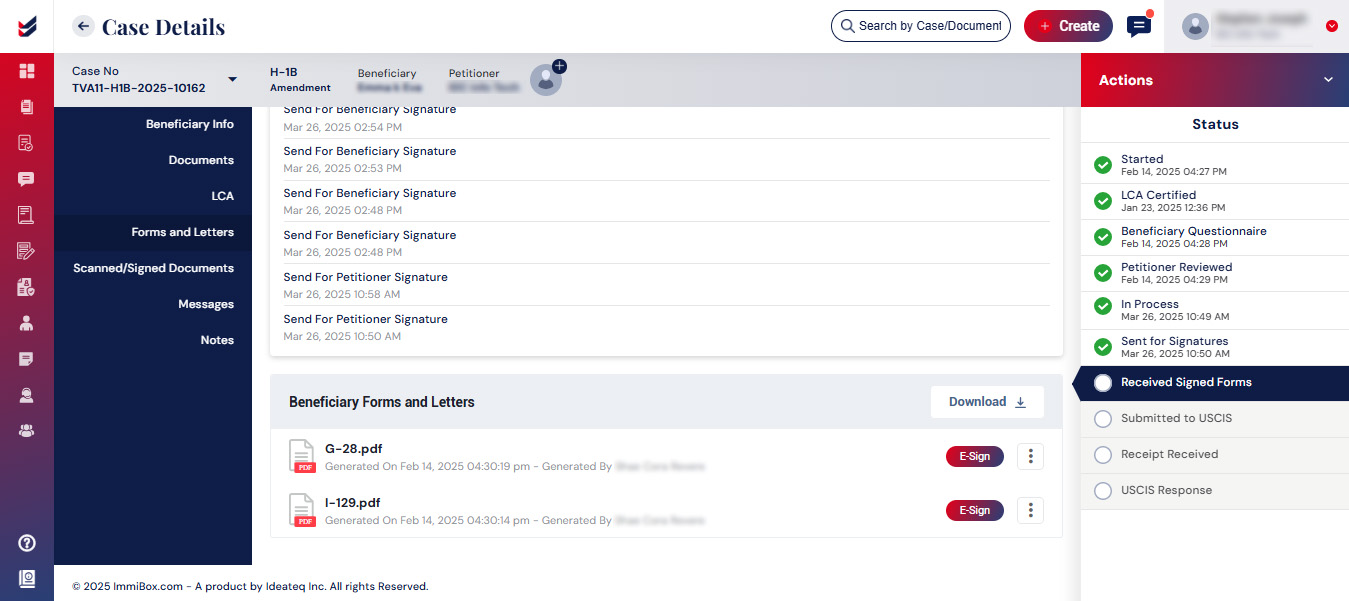Click the E-Sign button for I-129.pdf
This screenshot has width=1349, height=601.
[x=974, y=510]
